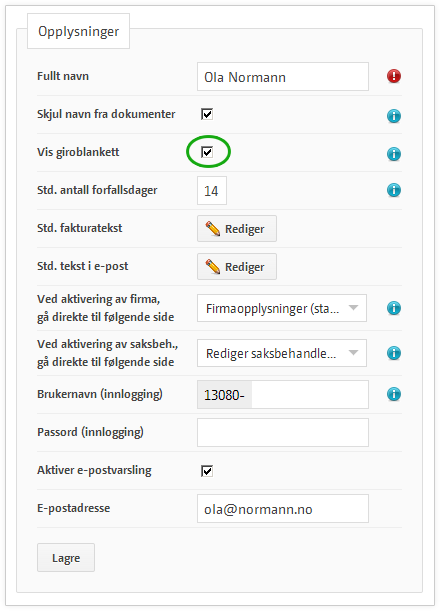
Task: Show info tooltip for Vis giroblankett
Action: [394, 154]
